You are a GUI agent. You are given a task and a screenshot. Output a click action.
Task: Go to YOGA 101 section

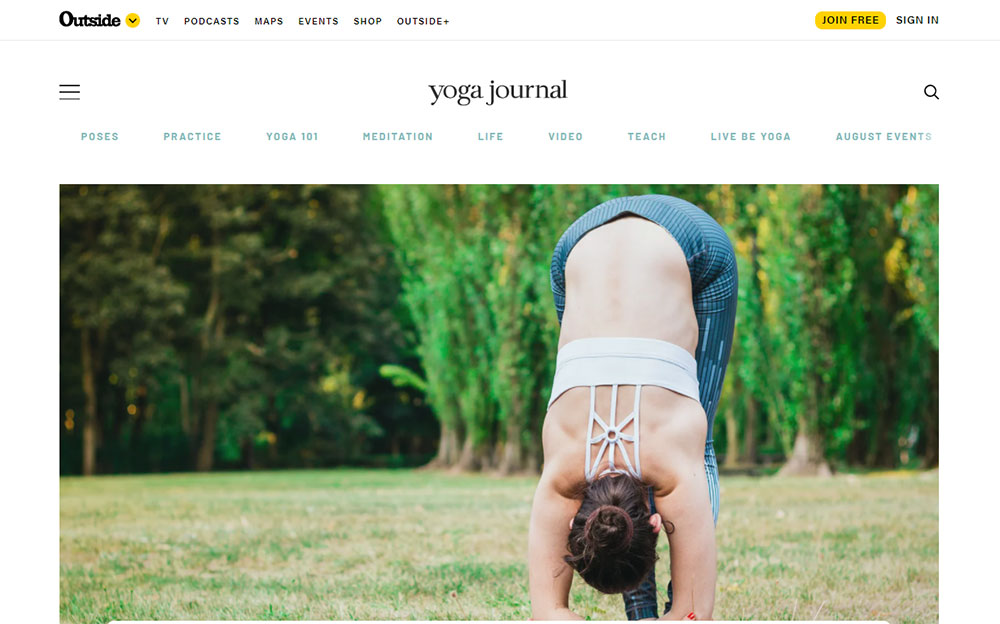pos(292,137)
